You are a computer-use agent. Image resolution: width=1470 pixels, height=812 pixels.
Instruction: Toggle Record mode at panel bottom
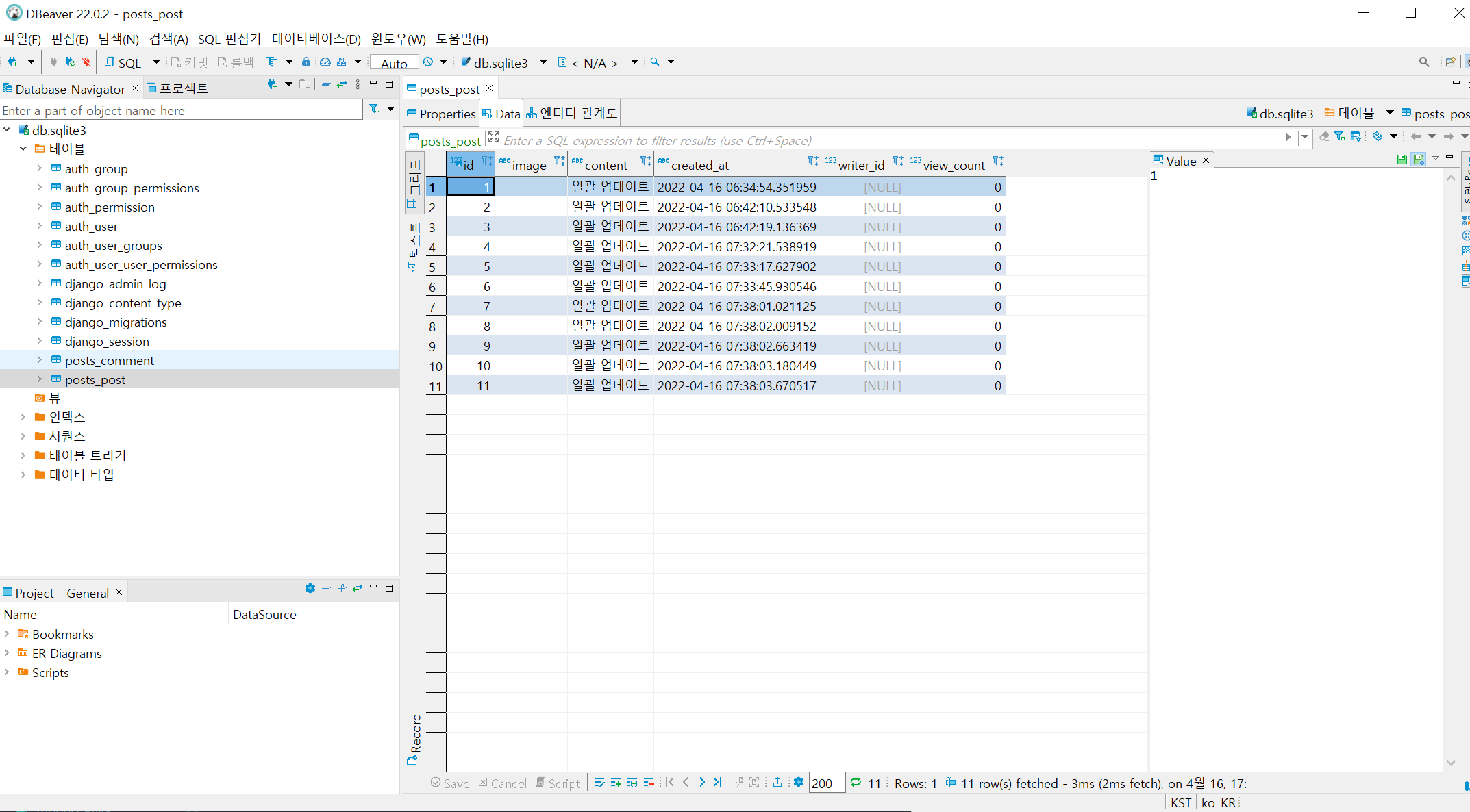pos(414,739)
